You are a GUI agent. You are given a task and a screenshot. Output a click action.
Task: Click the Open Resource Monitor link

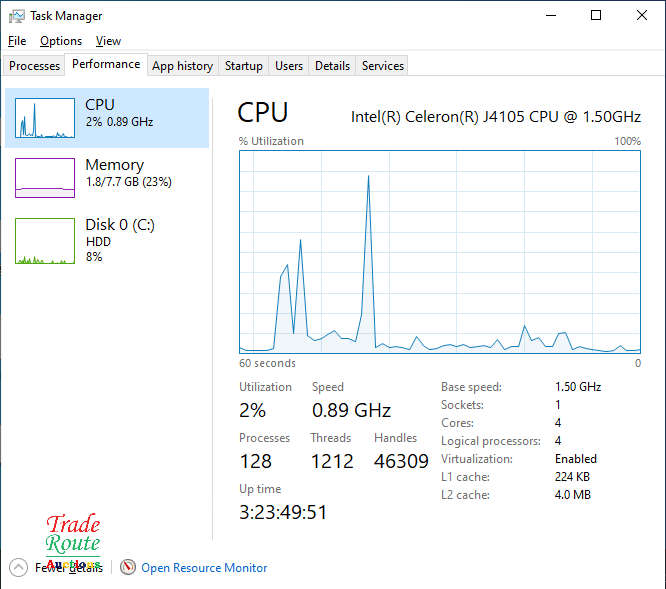point(204,568)
